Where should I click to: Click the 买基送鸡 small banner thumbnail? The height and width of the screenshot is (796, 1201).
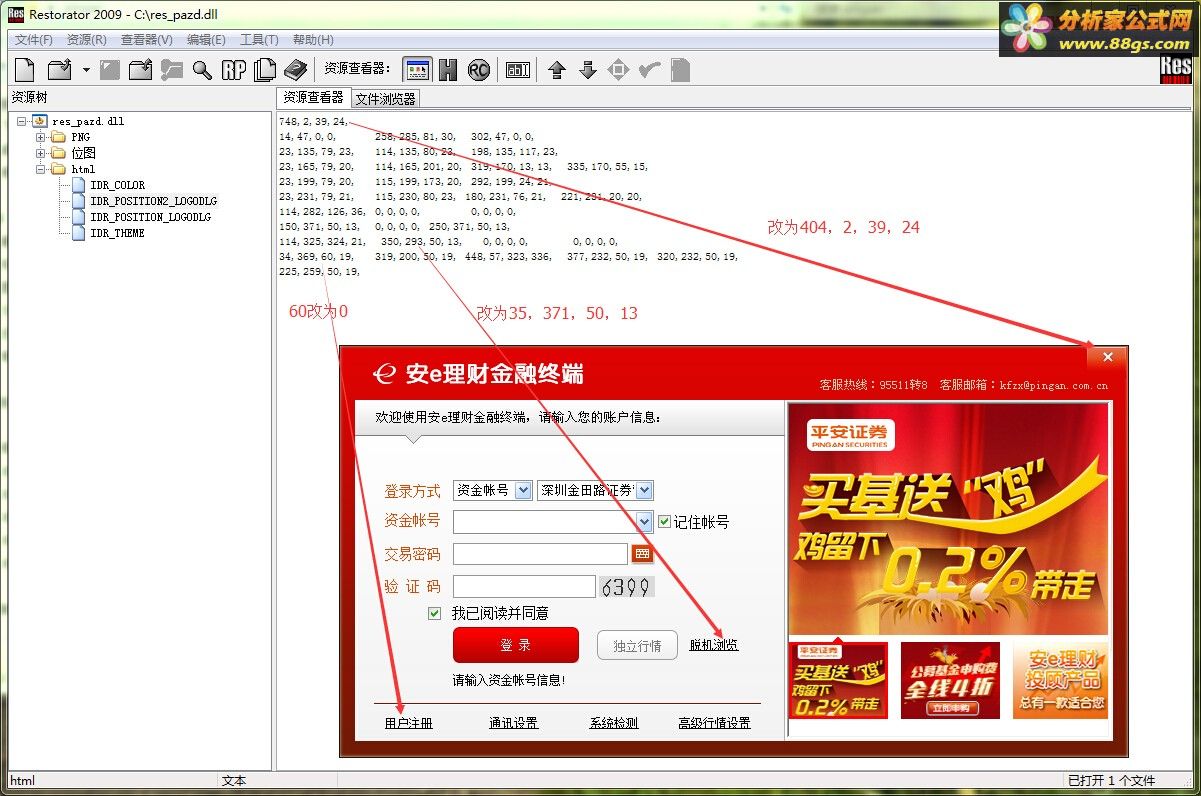tap(838, 680)
